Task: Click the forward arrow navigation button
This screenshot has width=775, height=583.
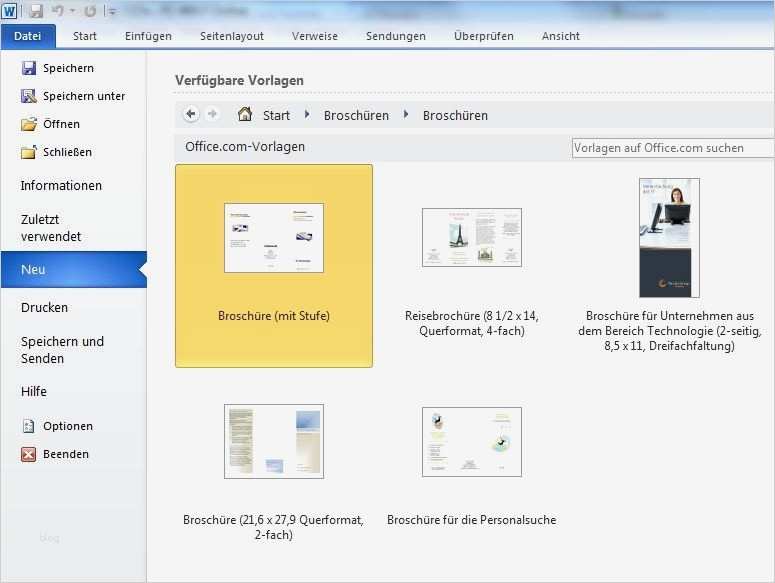Action: [x=211, y=115]
